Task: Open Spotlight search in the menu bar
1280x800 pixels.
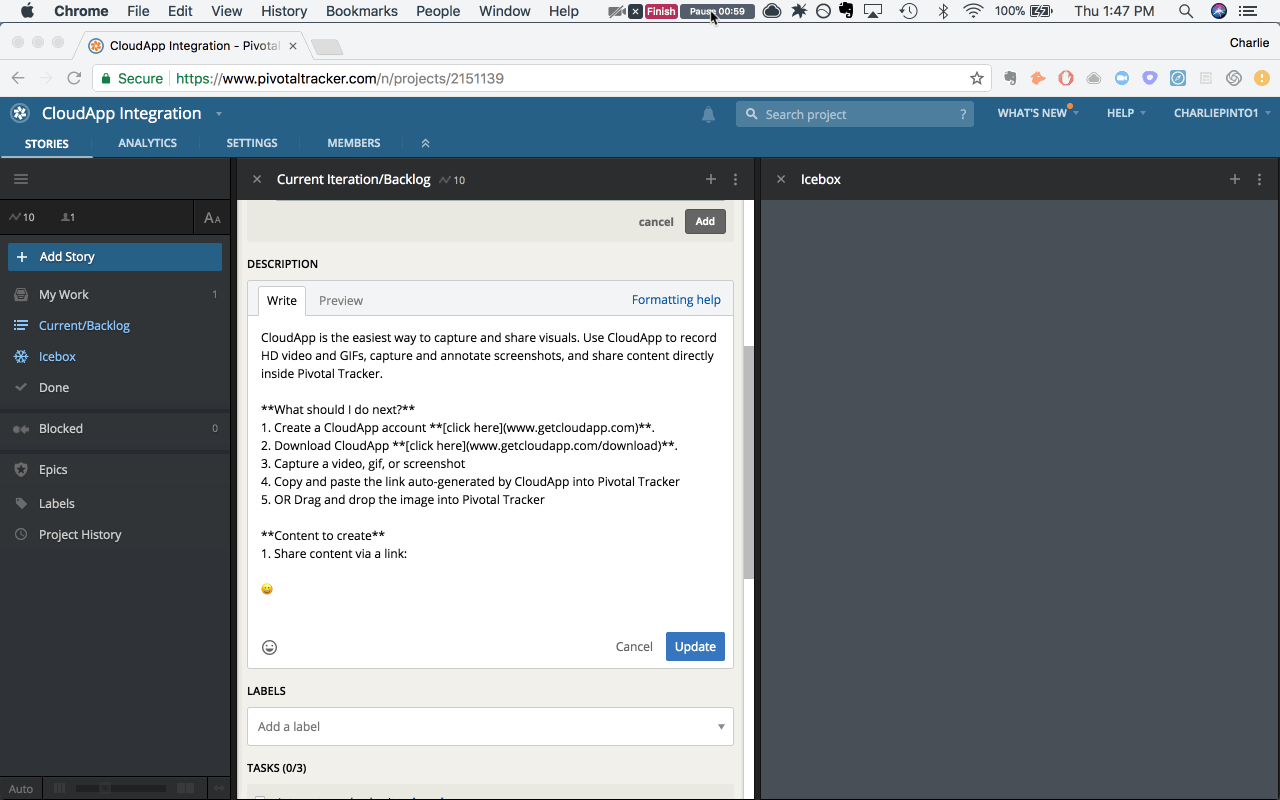Action: tap(1185, 11)
